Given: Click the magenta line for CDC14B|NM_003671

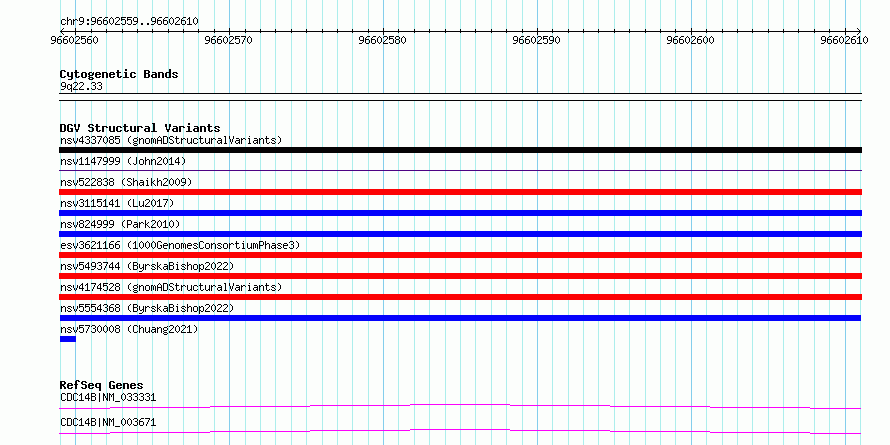Looking at the screenshot, I should pos(460,431).
